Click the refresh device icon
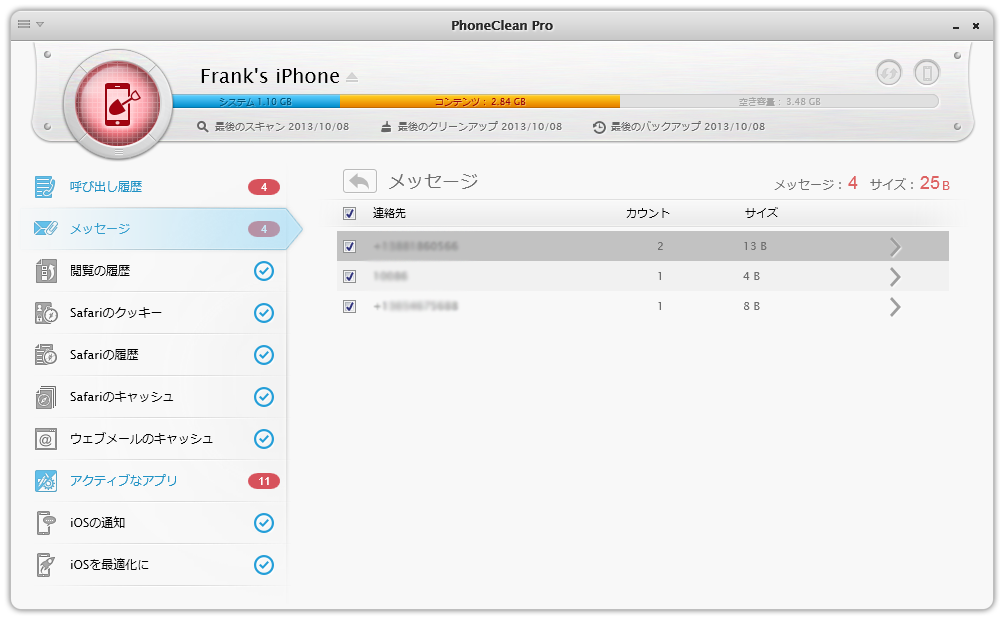The width and height of the screenshot is (1004, 620). click(889, 72)
